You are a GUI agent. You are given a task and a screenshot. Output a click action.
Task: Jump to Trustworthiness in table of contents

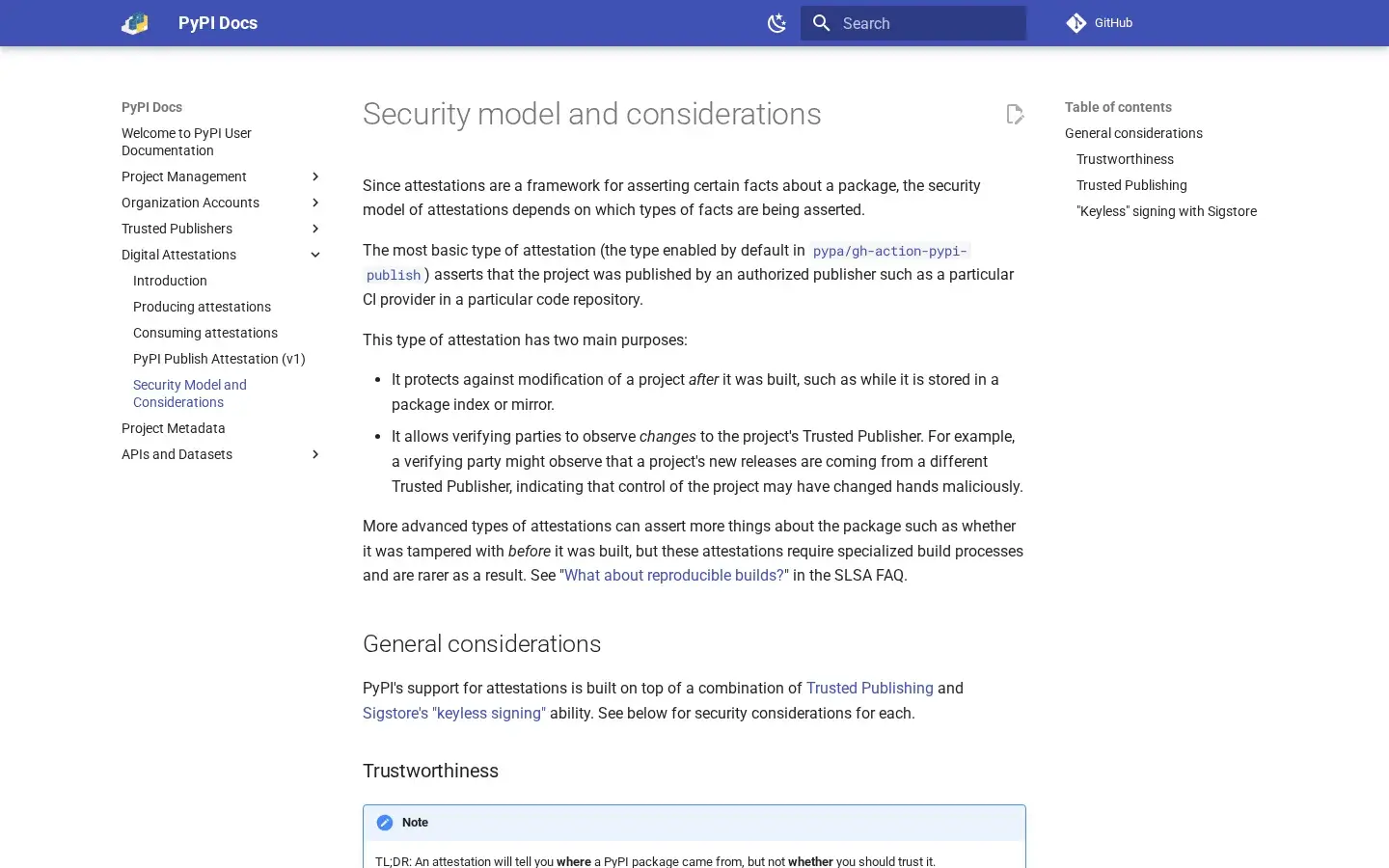(1125, 159)
